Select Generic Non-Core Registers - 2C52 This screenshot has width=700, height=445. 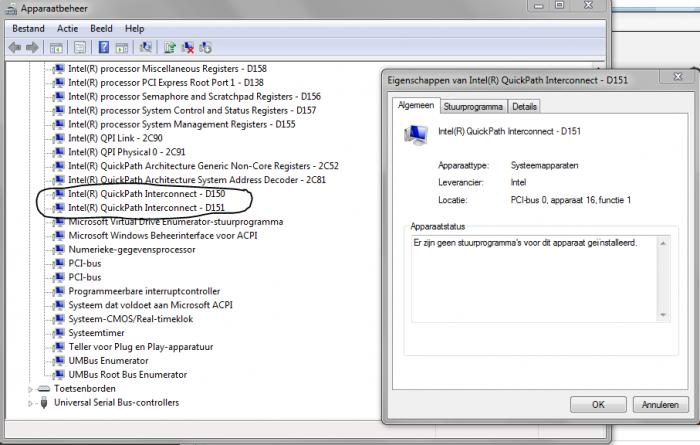tap(204, 166)
